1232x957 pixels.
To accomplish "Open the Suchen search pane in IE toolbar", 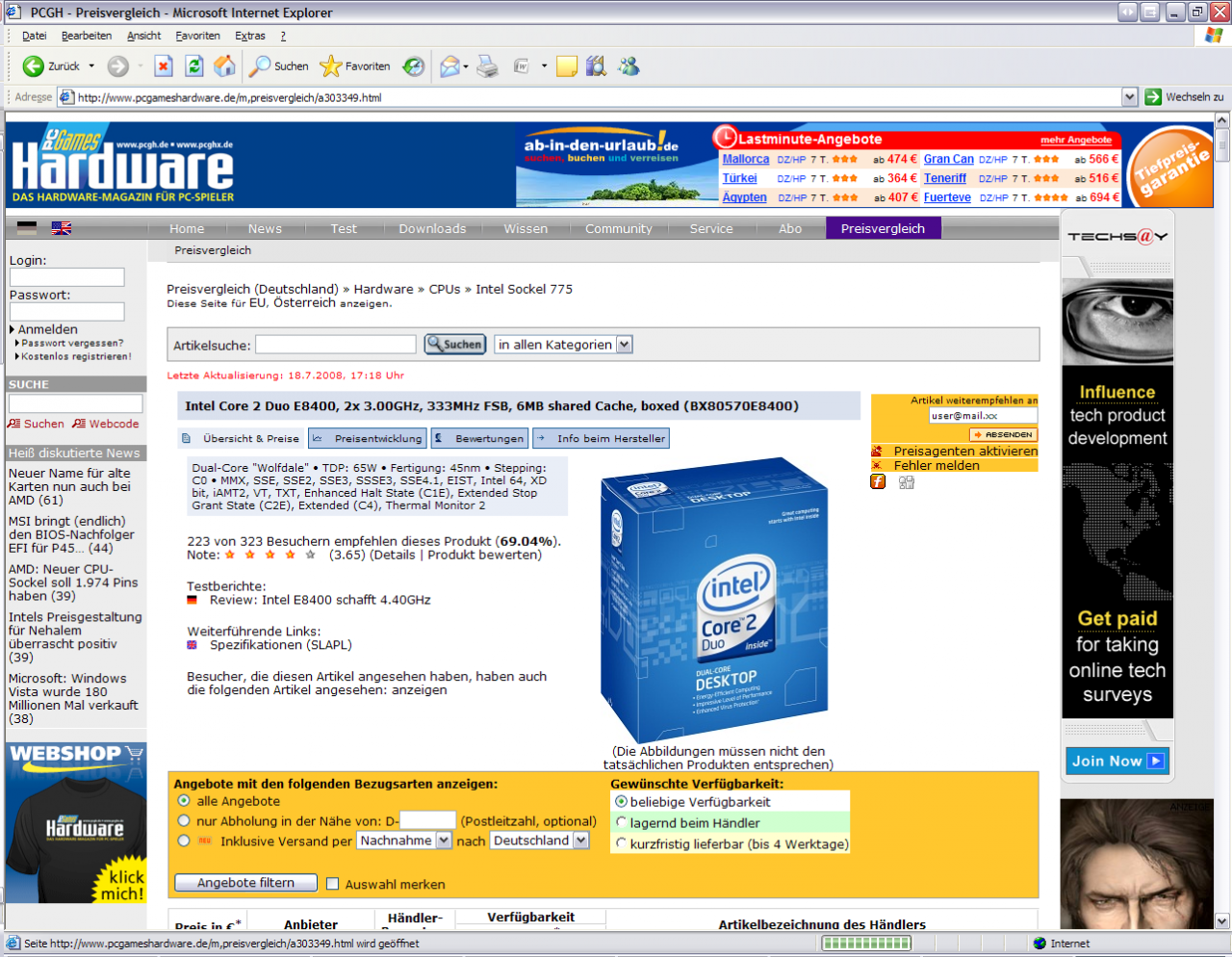I will (279, 66).
